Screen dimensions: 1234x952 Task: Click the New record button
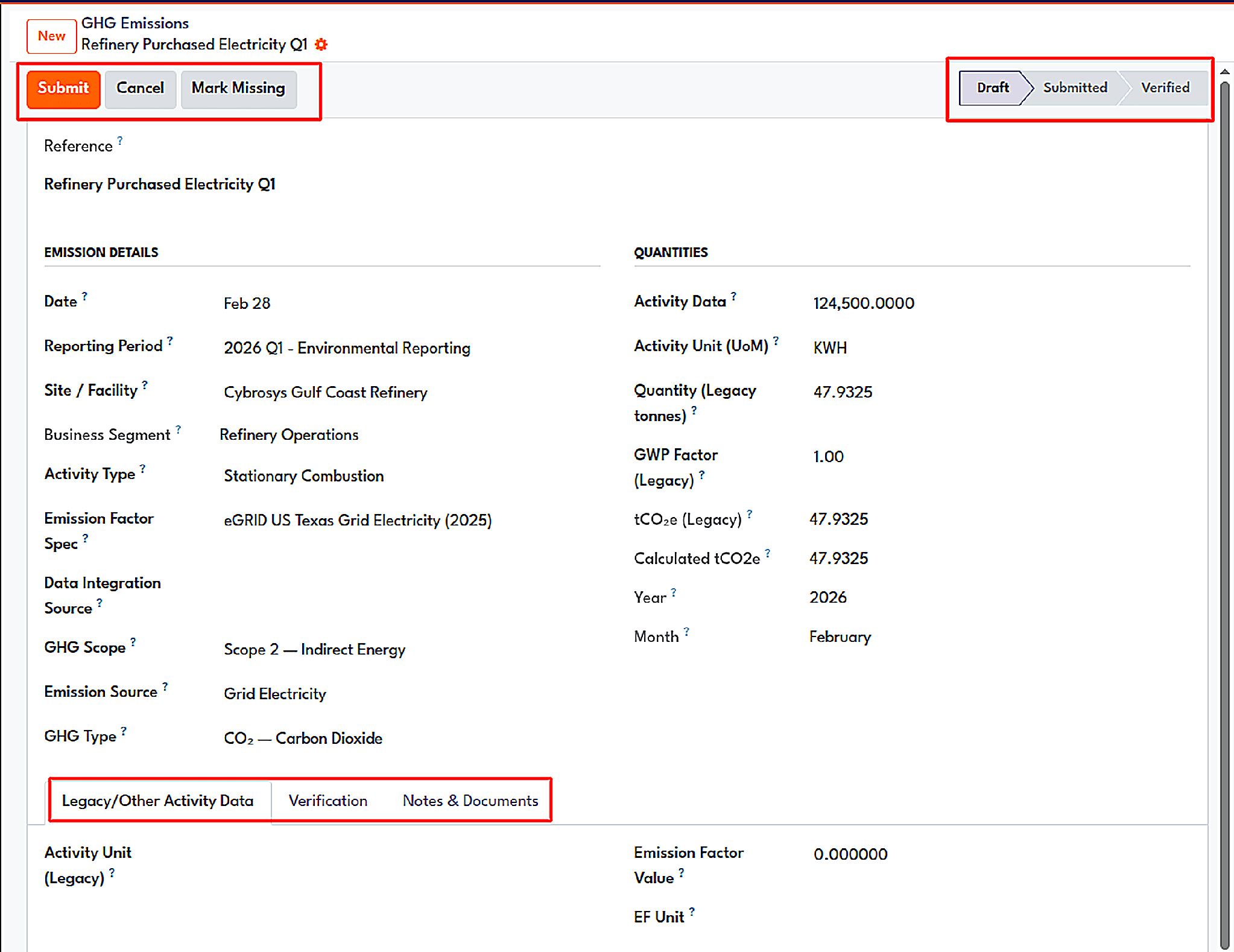coord(52,36)
